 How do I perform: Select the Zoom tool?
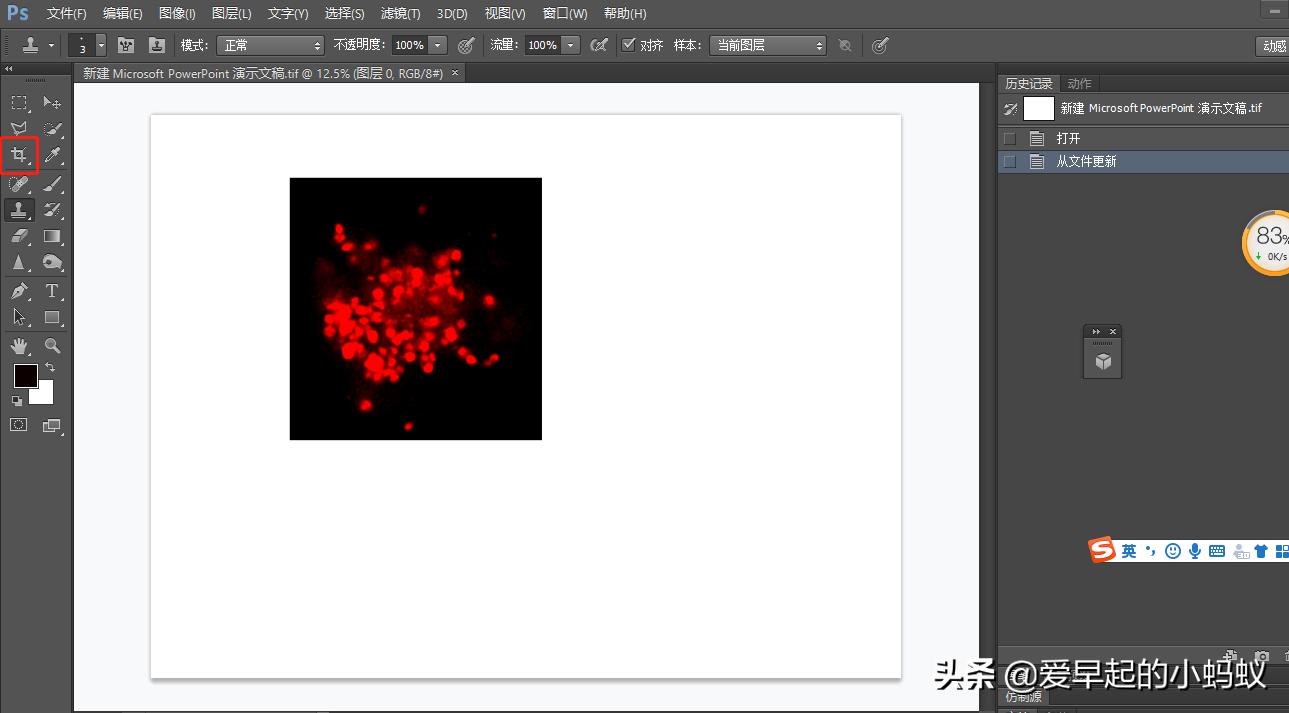pos(53,346)
